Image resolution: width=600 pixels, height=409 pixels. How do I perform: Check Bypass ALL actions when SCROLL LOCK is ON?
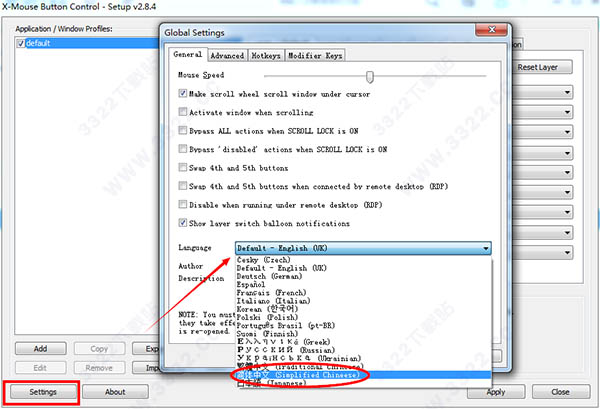click(183, 130)
